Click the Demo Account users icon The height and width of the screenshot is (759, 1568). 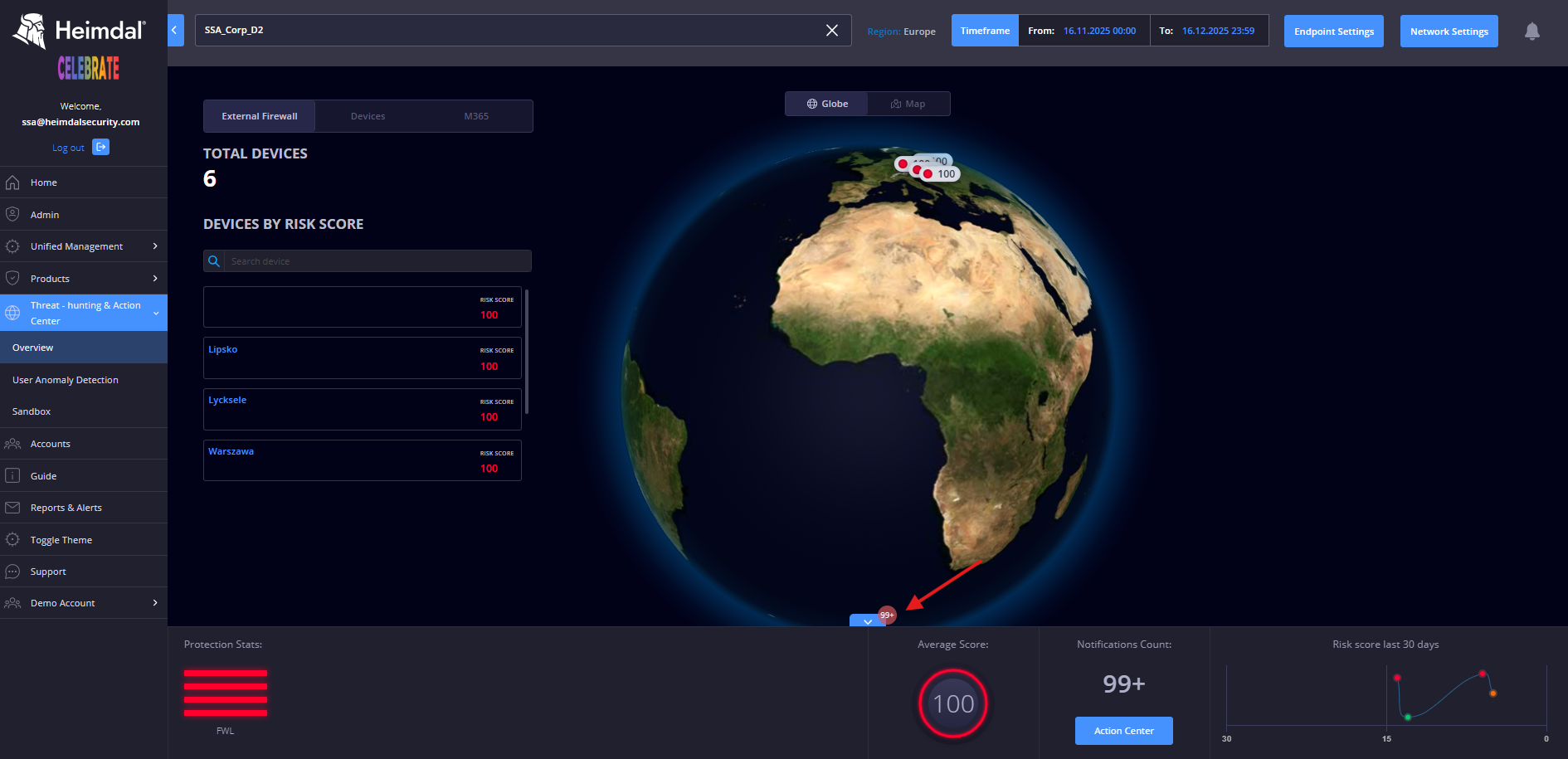coord(12,603)
